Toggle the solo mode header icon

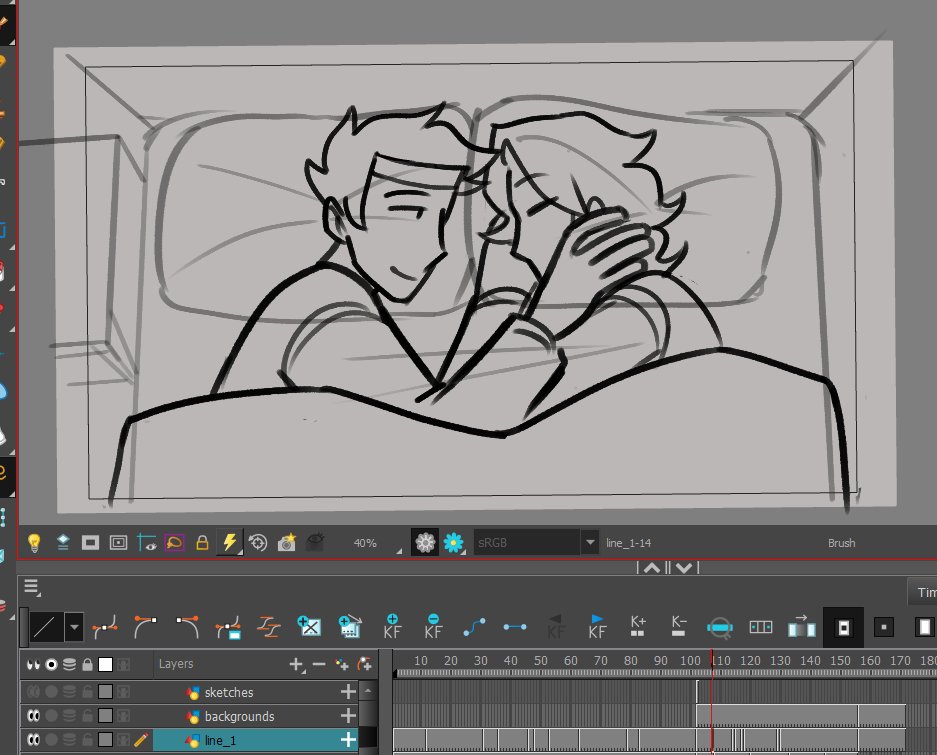[51, 664]
